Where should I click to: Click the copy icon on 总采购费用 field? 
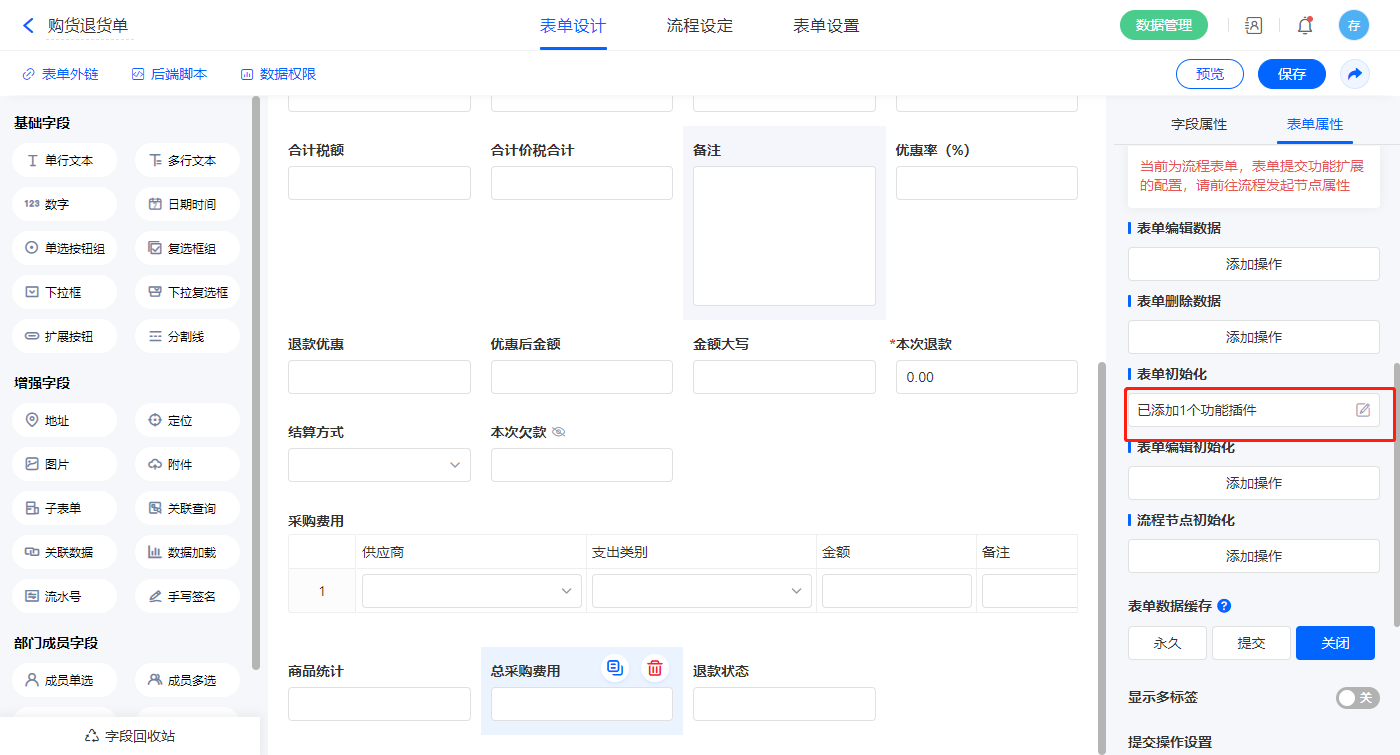pyautogui.click(x=614, y=668)
